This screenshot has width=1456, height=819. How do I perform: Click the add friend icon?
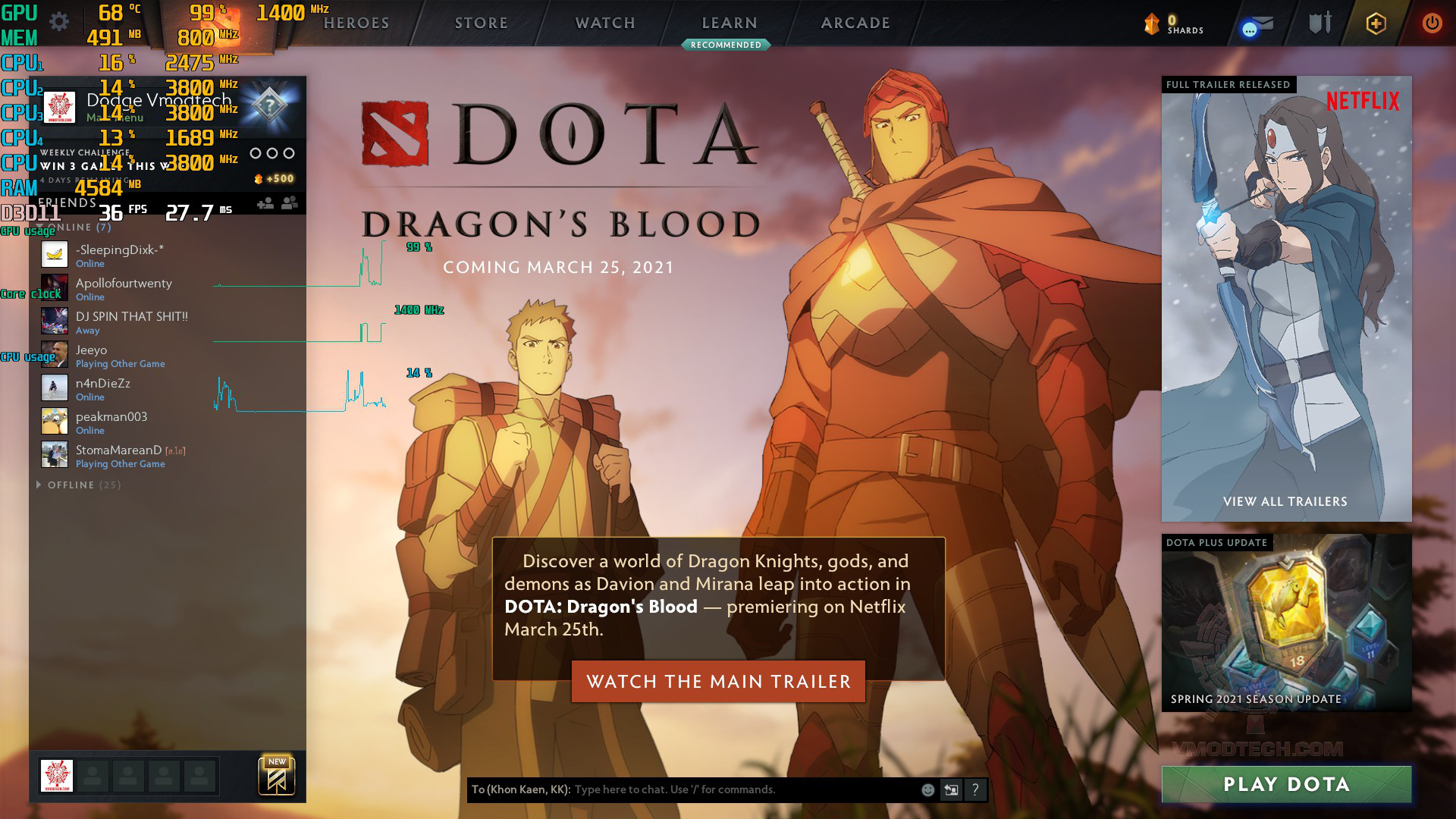tap(265, 203)
